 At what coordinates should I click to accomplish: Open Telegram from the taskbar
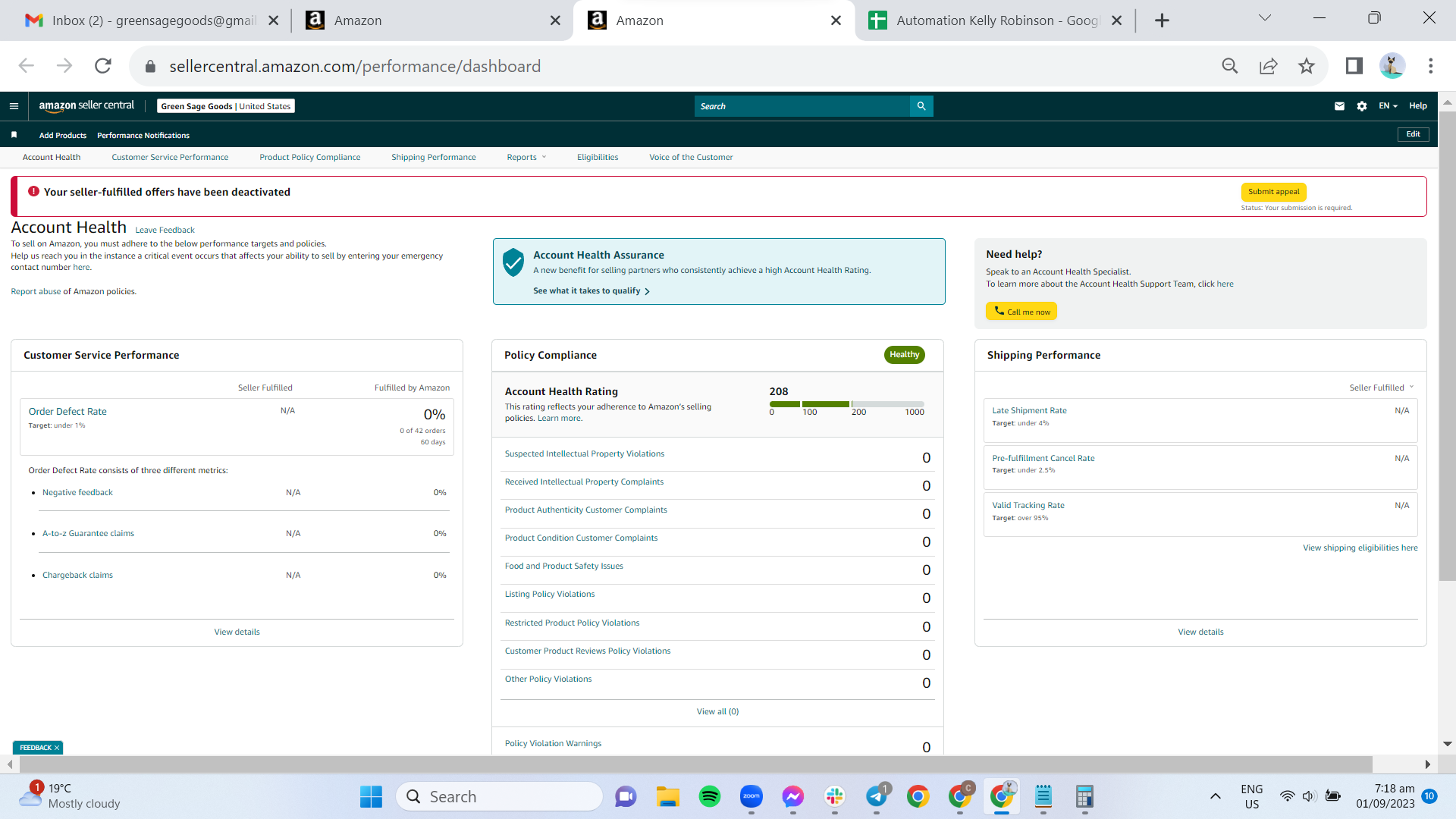pos(877,796)
